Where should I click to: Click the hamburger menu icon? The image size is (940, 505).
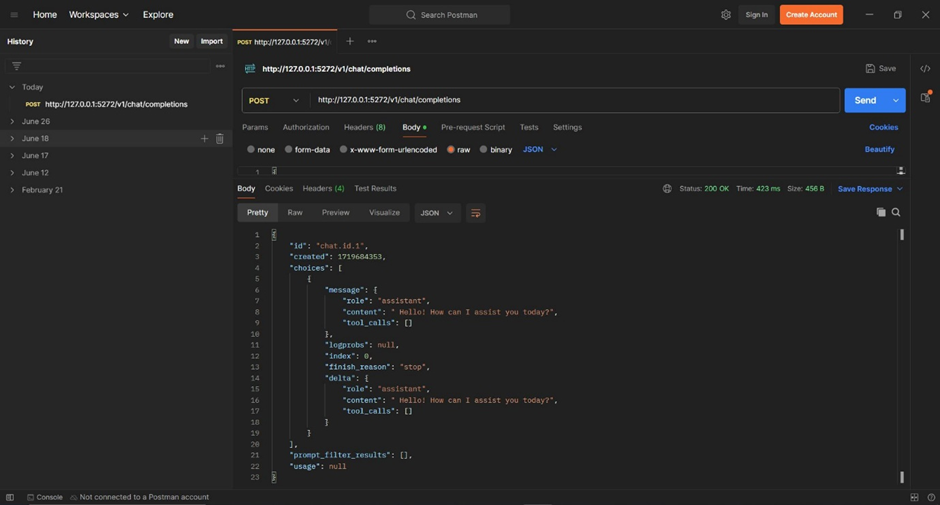[14, 15]
